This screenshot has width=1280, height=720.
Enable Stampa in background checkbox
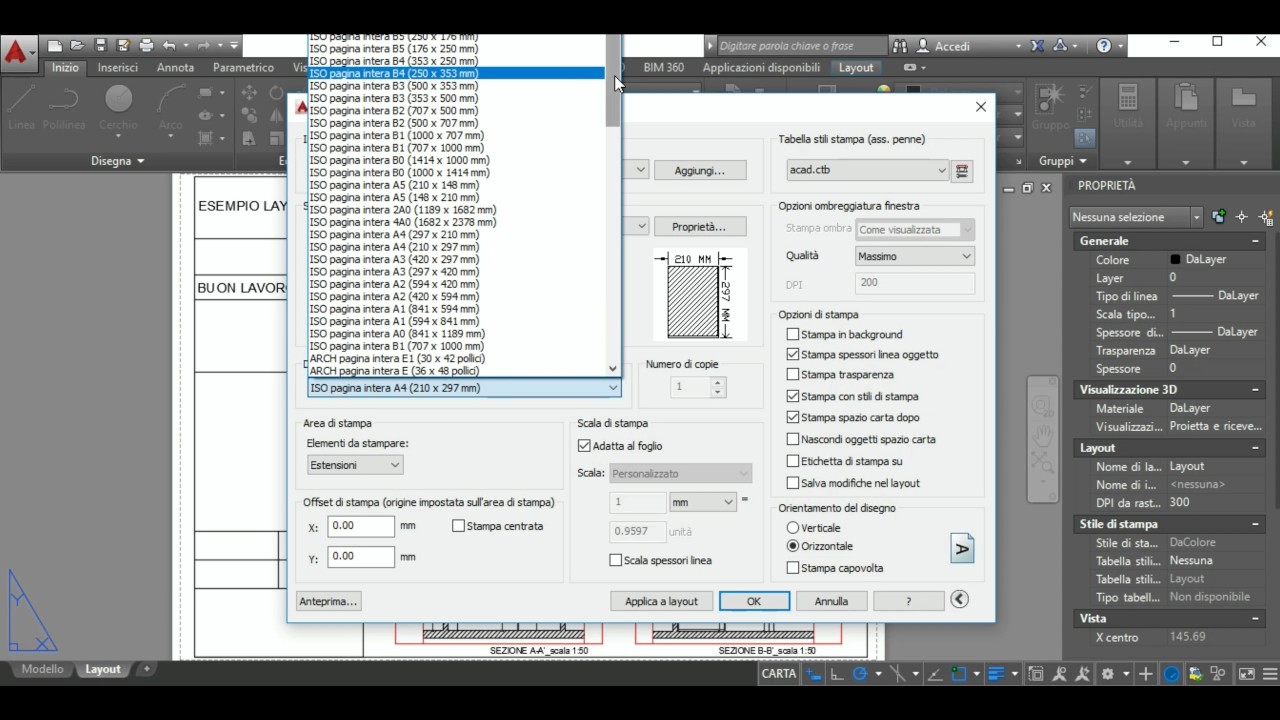(x=793, y=334)
